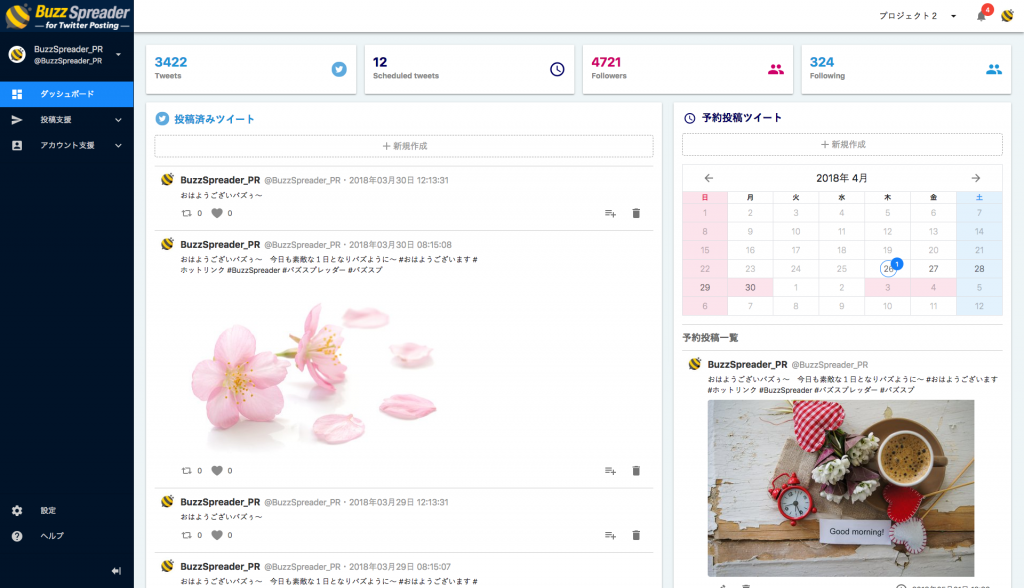Click retweet icon under cherry blossom image
Viewport: 1024px width, 588px height.
187,470
